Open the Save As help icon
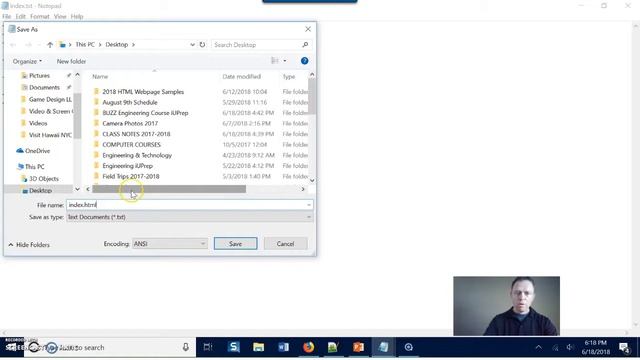640x360 pixels. pos(304,61)
